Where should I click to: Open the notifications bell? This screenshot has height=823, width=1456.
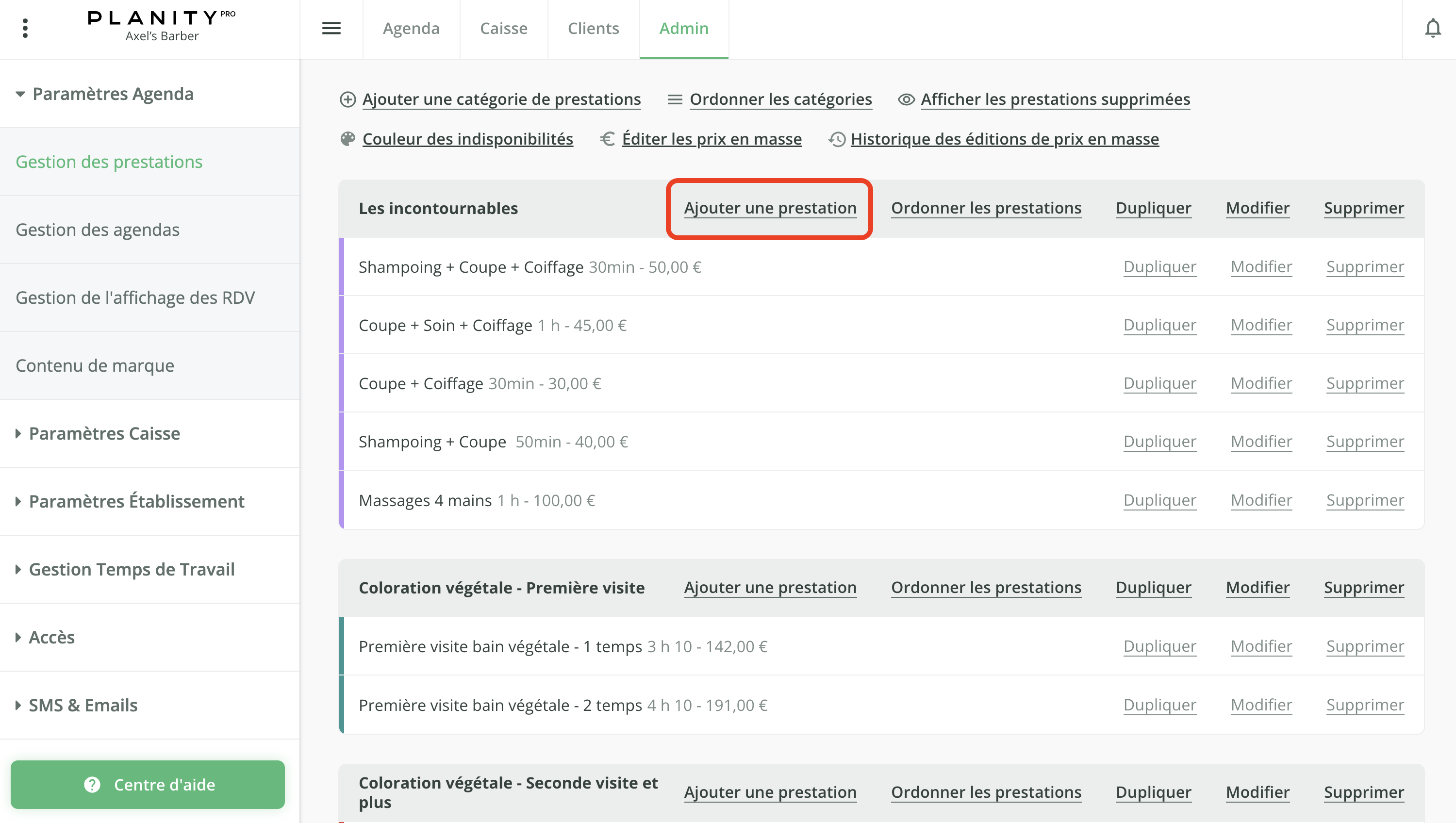[x=1433, y=28]
